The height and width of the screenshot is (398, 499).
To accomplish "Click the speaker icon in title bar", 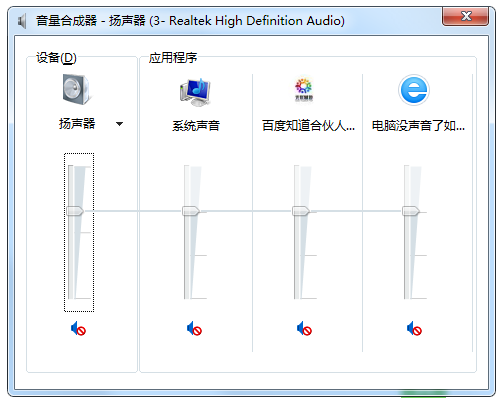I will click(x=22, y=21).
